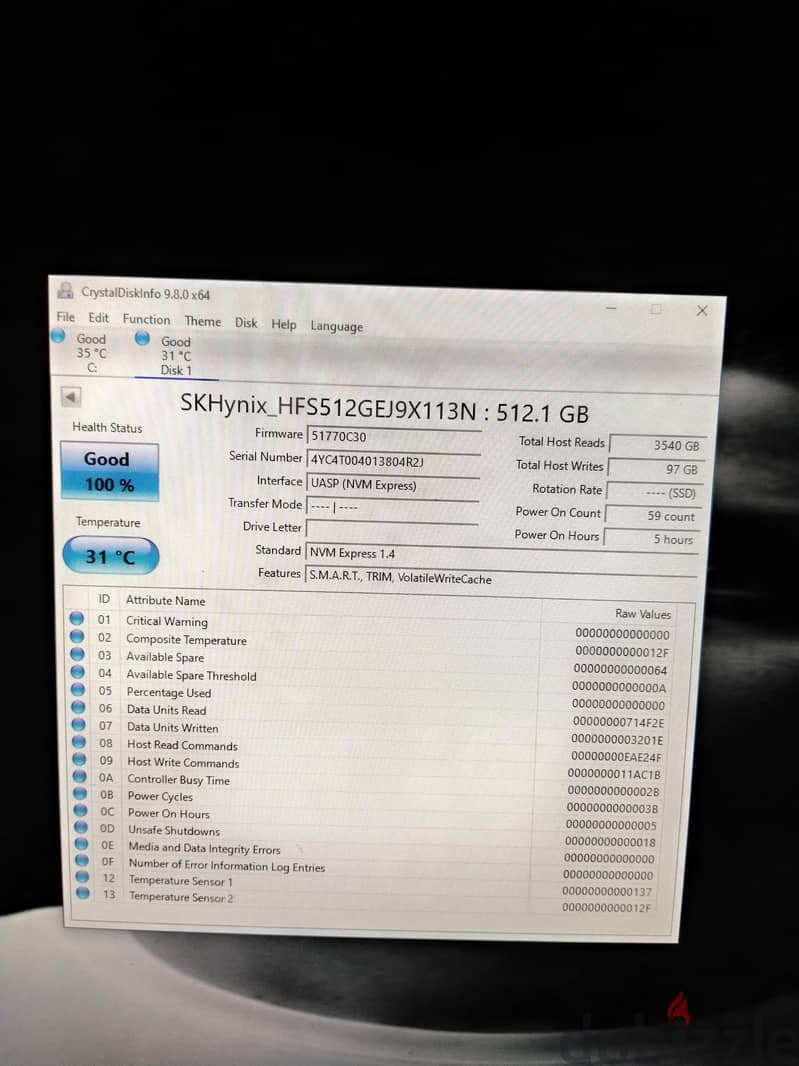Open the Function menu

146,319
